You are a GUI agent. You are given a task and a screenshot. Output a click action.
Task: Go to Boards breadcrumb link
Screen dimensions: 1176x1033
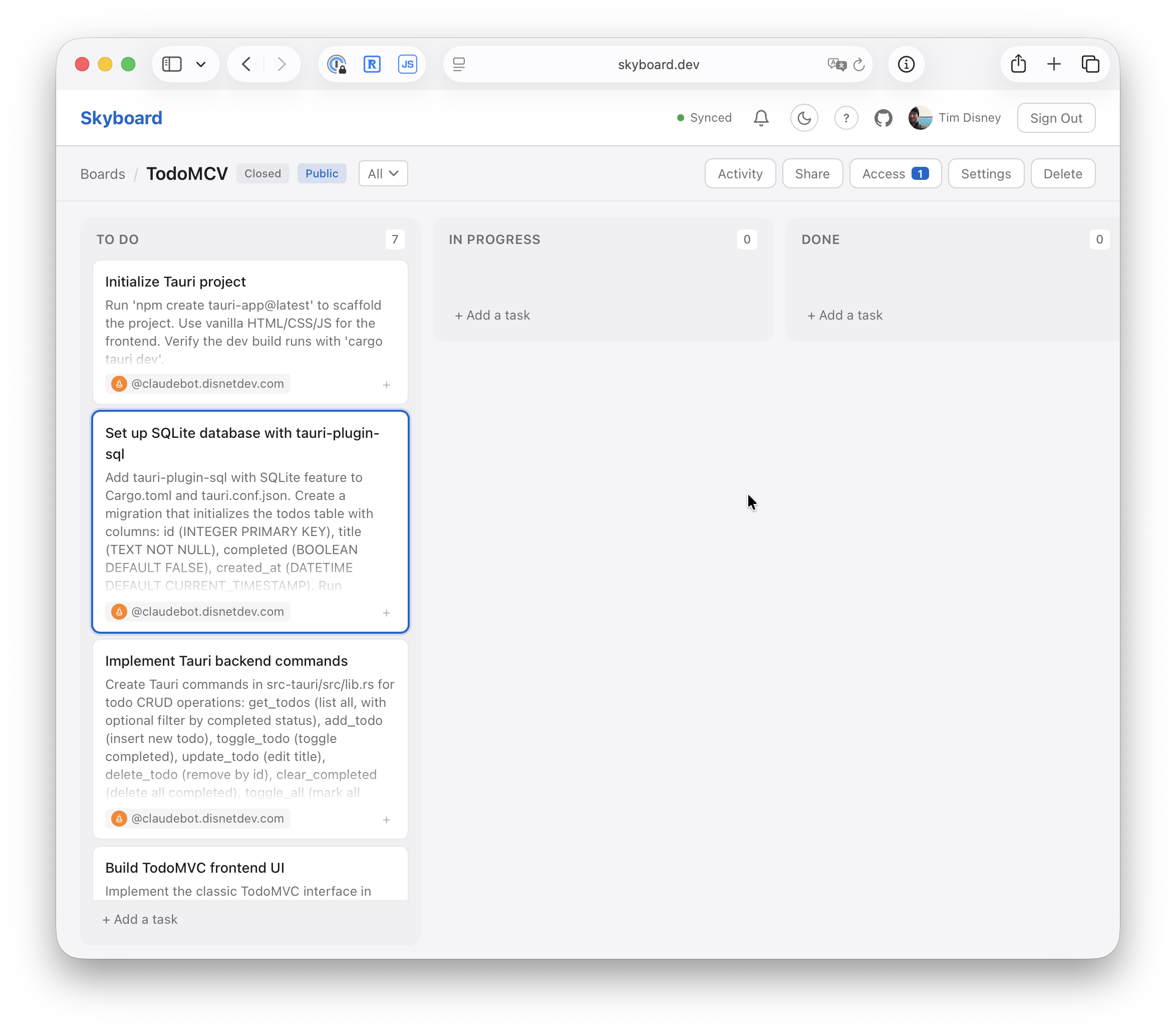[x=102, y=174]
